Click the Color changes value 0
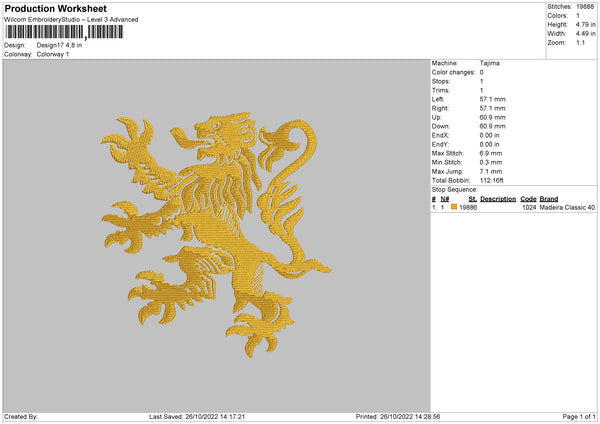This screenshot has width=600, height=424. (481, 72)
